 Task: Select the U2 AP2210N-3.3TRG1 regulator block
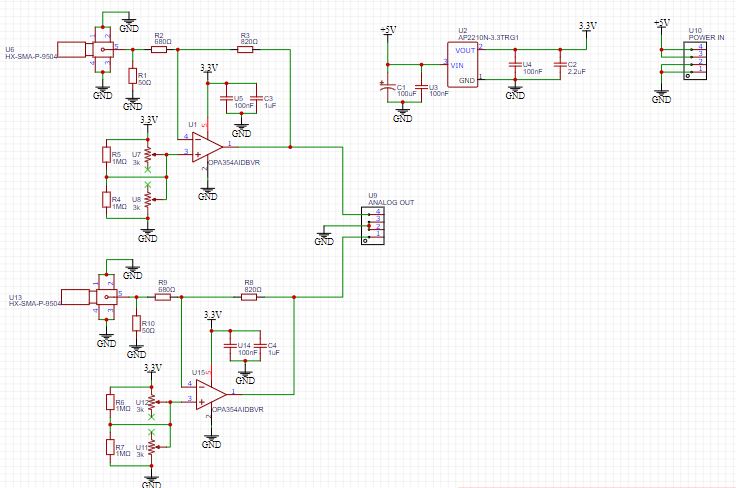click(463, 63)
